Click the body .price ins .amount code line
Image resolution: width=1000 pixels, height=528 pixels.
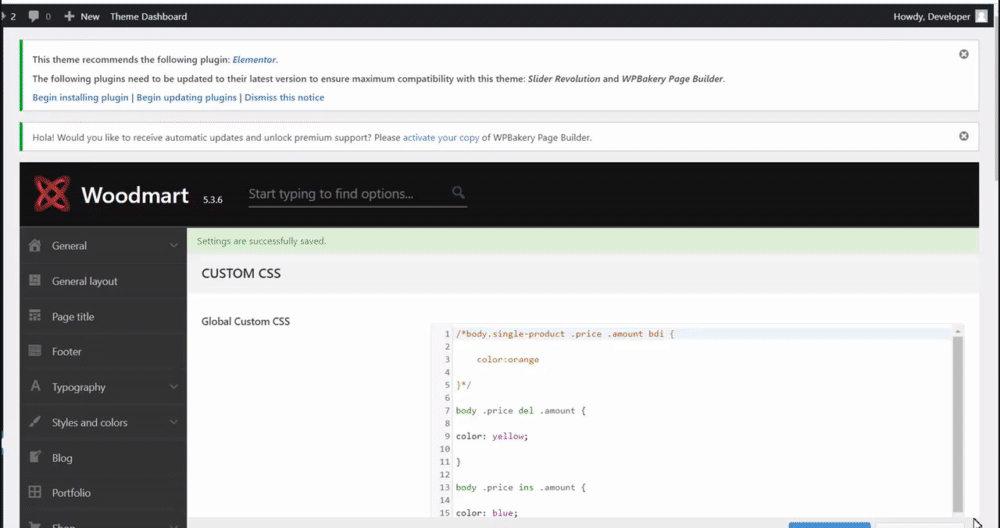point(520,487)
